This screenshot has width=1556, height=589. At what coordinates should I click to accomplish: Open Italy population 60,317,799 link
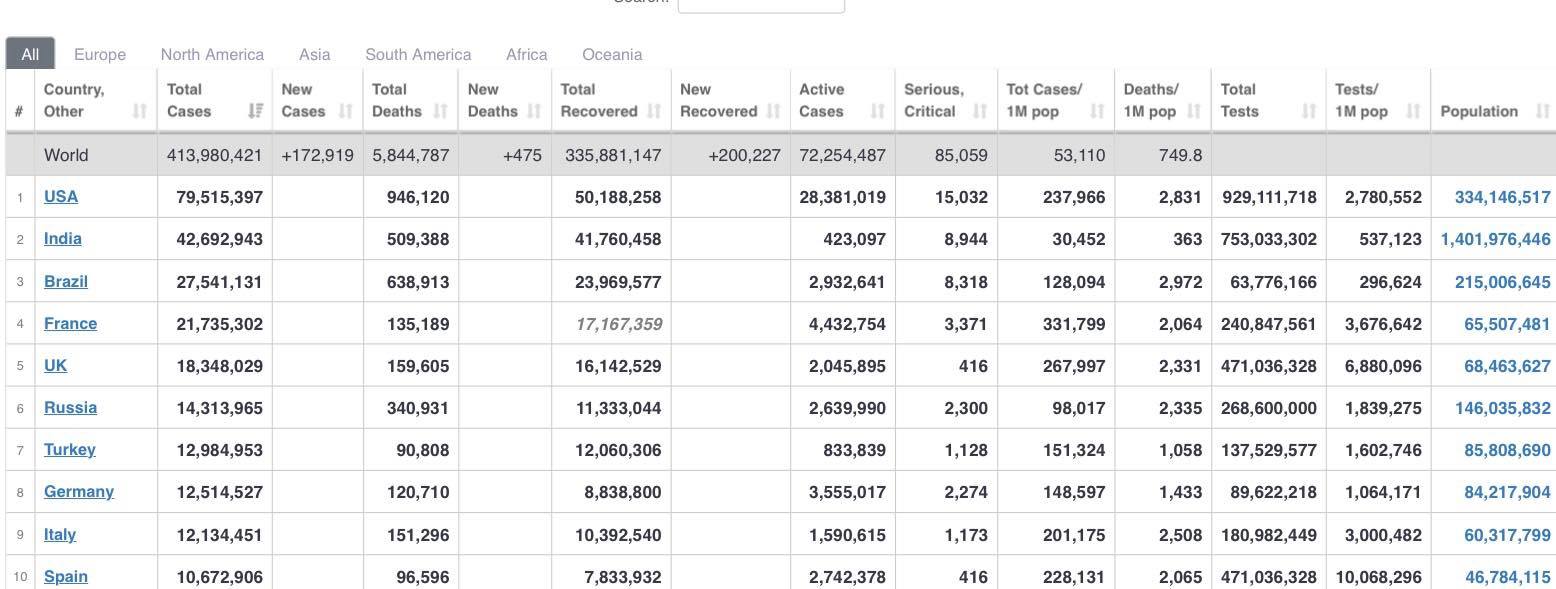[x=1507, y=535]
